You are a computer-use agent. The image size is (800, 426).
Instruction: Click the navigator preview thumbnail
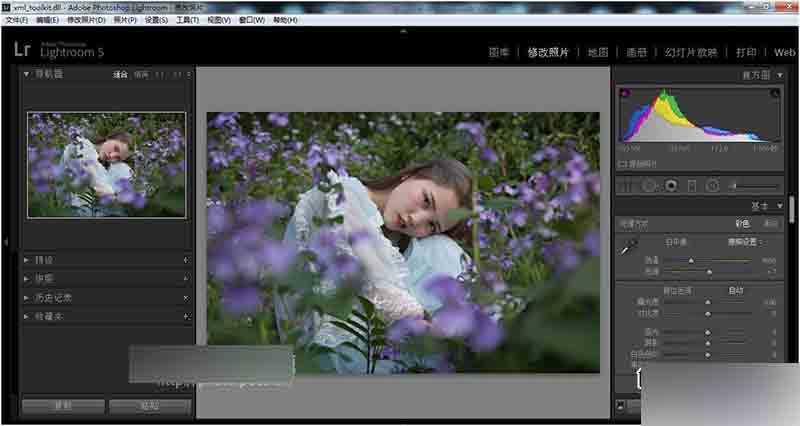click(106, 164)
